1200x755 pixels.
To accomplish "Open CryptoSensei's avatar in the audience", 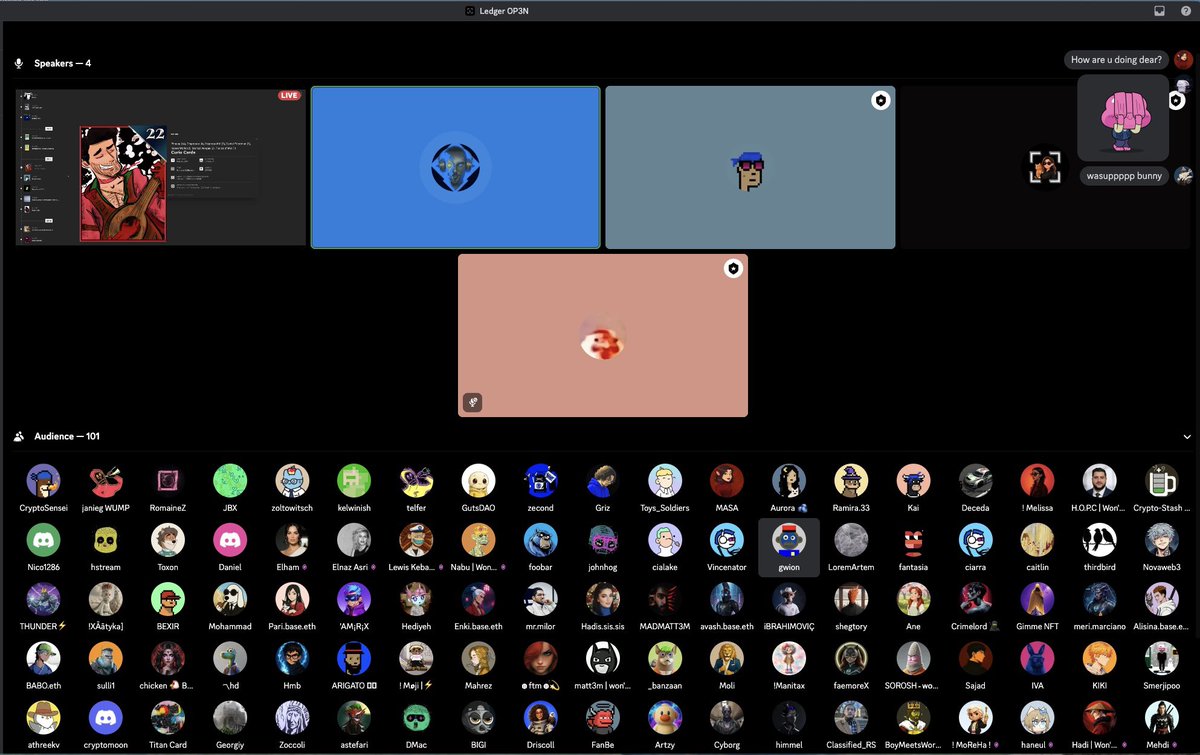I will 43,481.
